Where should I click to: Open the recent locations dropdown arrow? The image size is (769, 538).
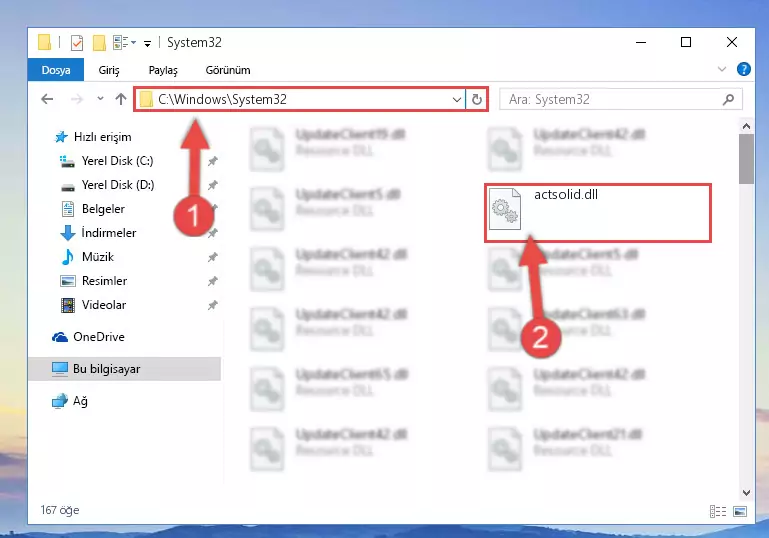(100, 99)
